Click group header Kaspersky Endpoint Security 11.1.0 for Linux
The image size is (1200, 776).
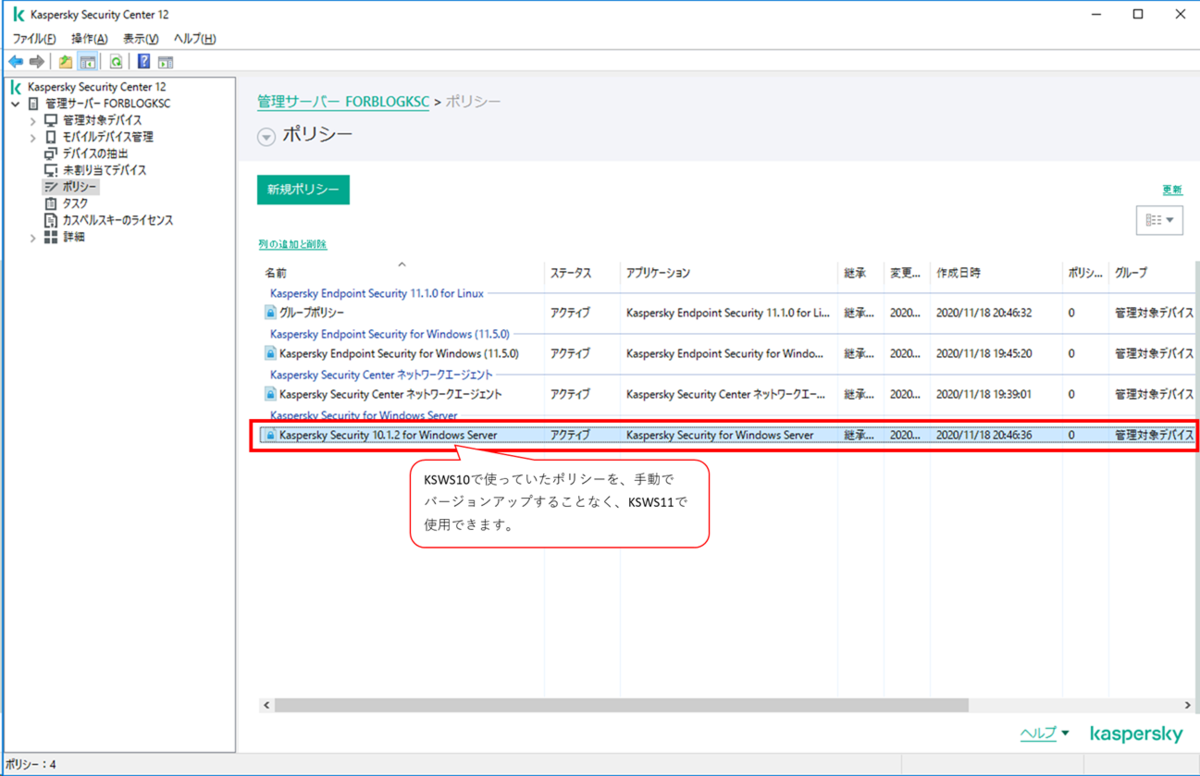coord(377,294)
